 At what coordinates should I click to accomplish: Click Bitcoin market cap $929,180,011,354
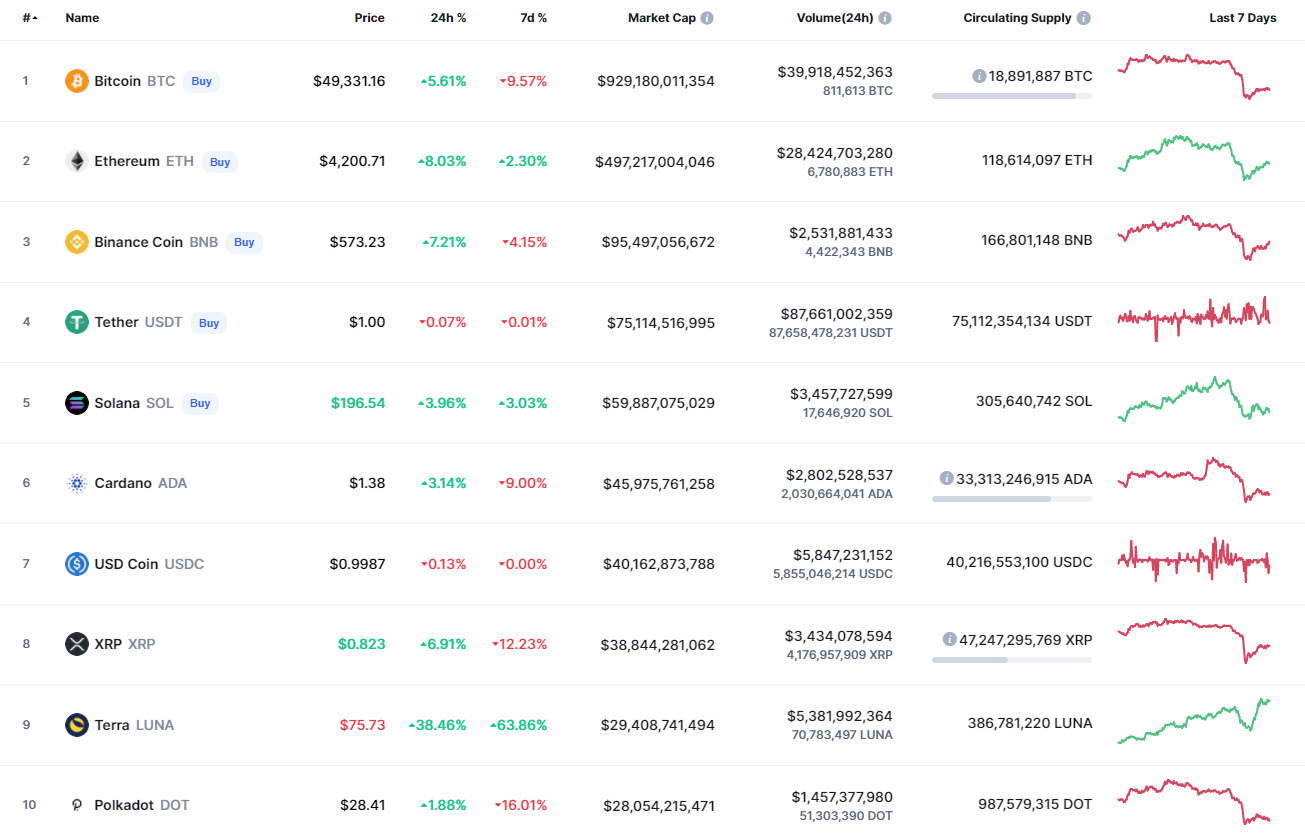click(656, 81)
